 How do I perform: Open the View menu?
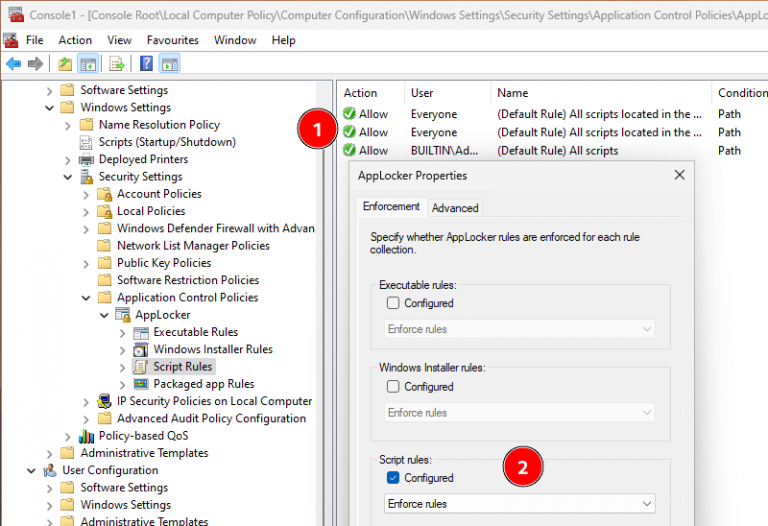point(119,40)
